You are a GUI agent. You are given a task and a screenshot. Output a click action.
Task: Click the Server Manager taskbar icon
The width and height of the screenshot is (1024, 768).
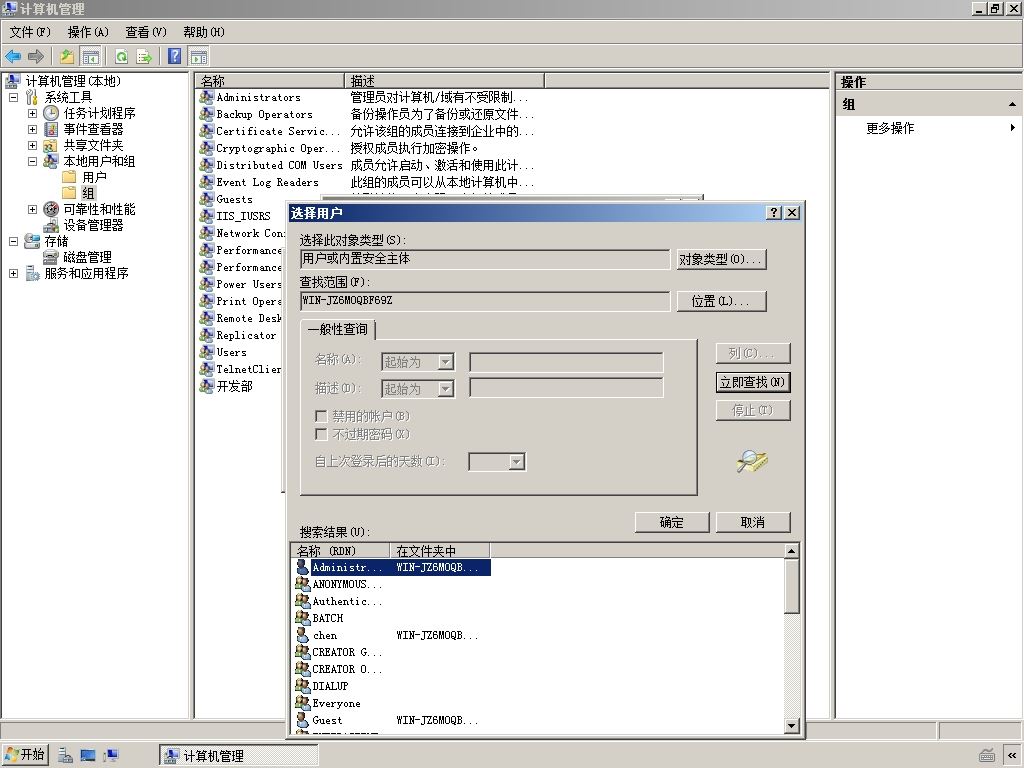coord(65,756)
